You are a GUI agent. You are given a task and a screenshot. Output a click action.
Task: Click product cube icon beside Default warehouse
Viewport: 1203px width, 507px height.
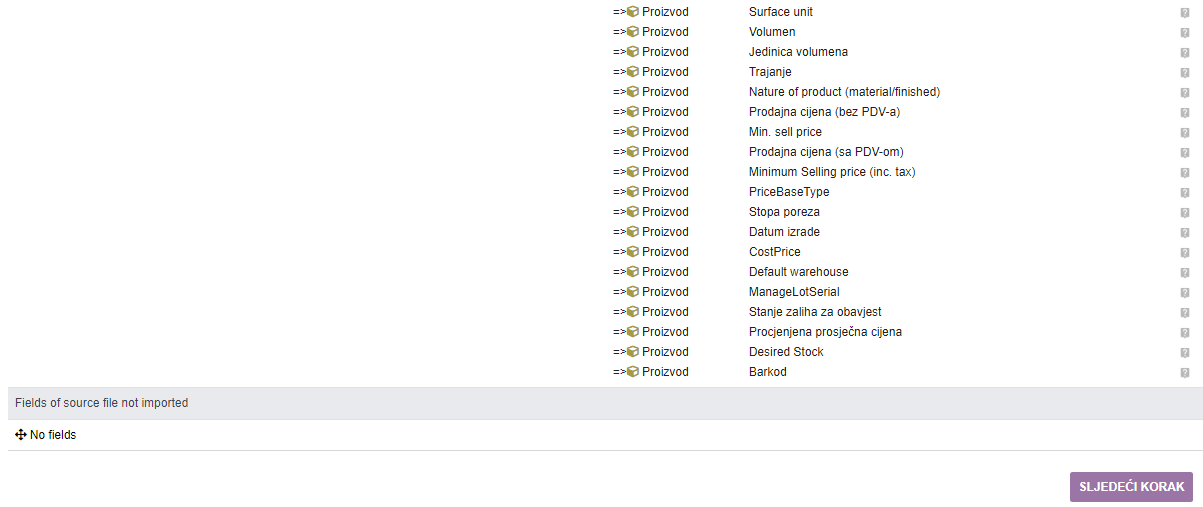(x=632, y=272)
